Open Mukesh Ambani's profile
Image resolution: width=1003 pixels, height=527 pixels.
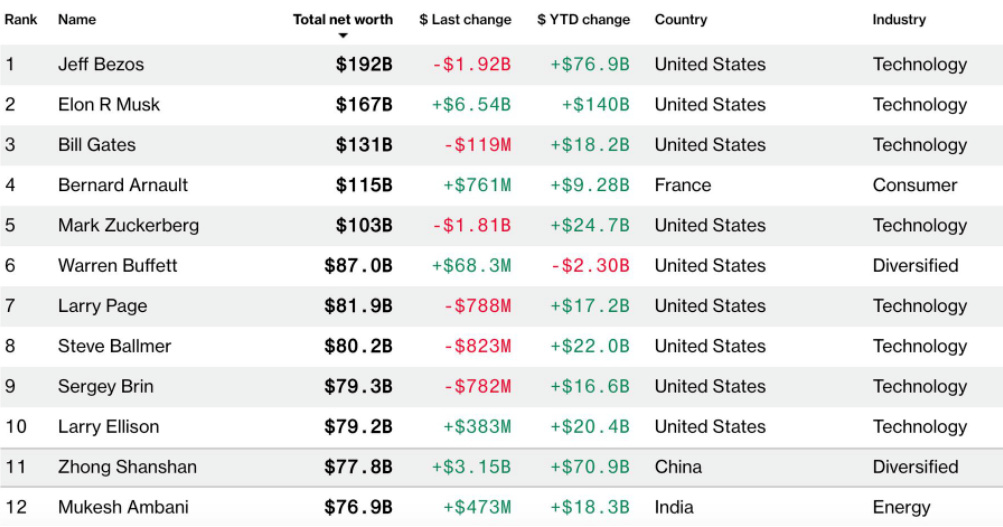(x=123, y=507)
